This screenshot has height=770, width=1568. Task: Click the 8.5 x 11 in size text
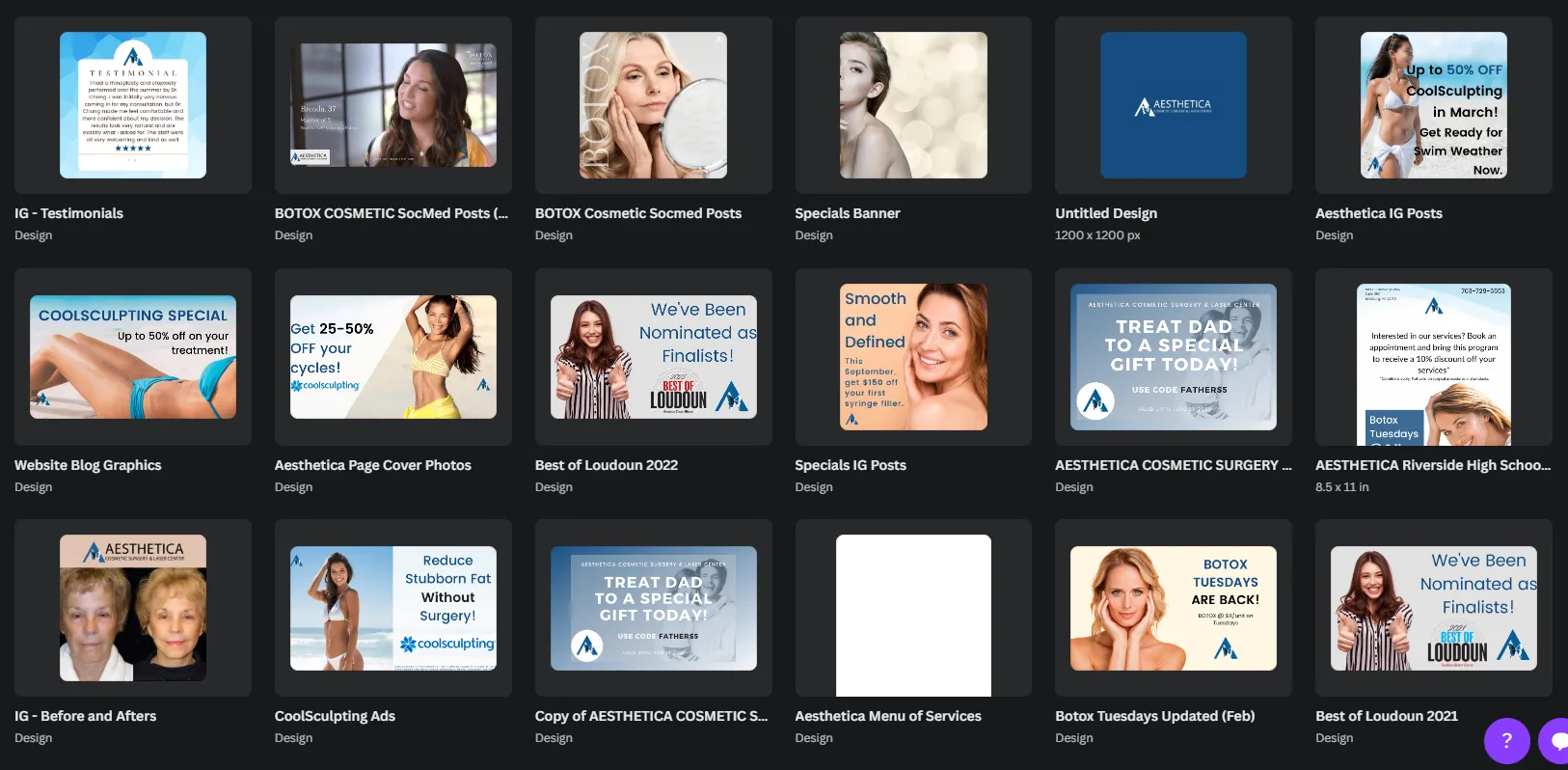(1342, 487)
